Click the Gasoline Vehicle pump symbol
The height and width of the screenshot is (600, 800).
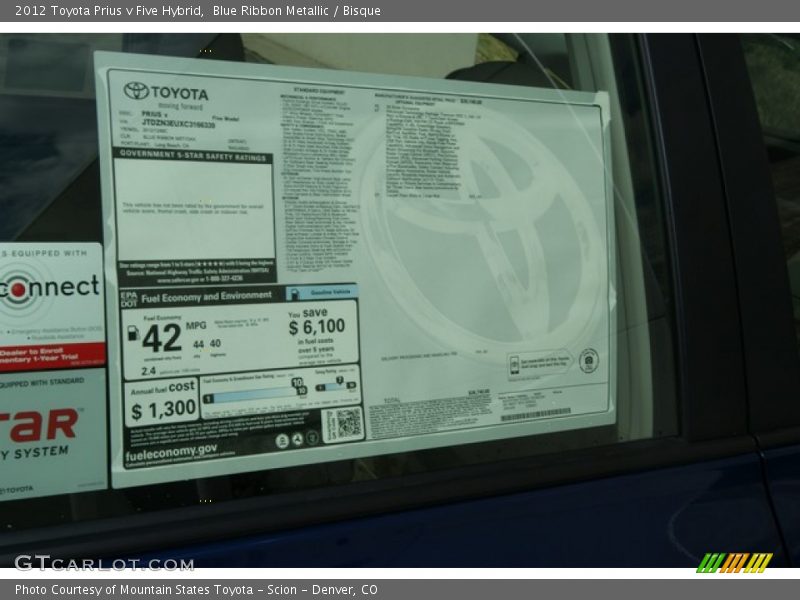tap(294, 293)
